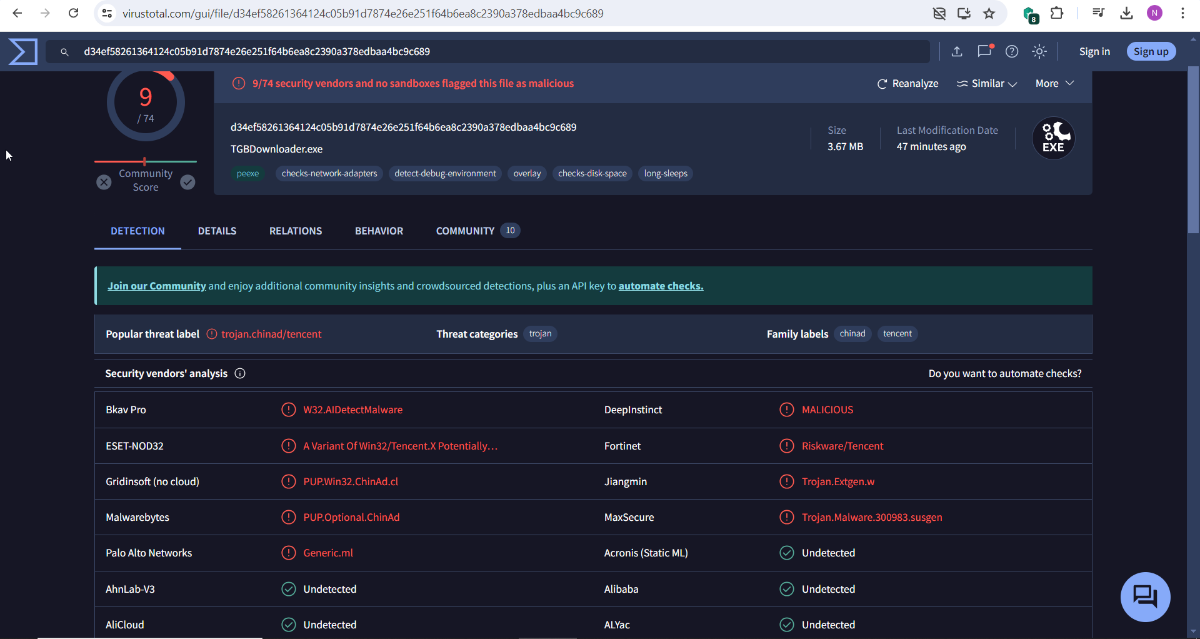Open the notifications chat bubble icon
The width and height of the screenshot is (1200, 639).
[x=984, y=51]
